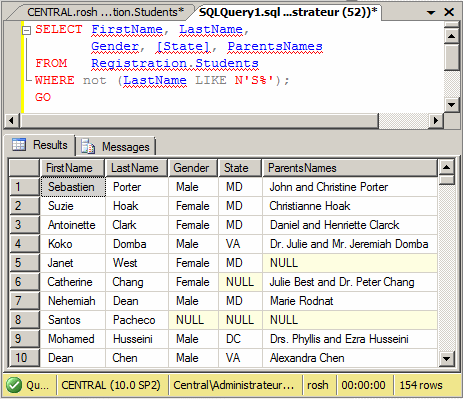Click the cell 'Christianne Hoak'
Image resolution: width=463 pixels, height=399 pixels.
pyautogui.click(x=350, y=206)
